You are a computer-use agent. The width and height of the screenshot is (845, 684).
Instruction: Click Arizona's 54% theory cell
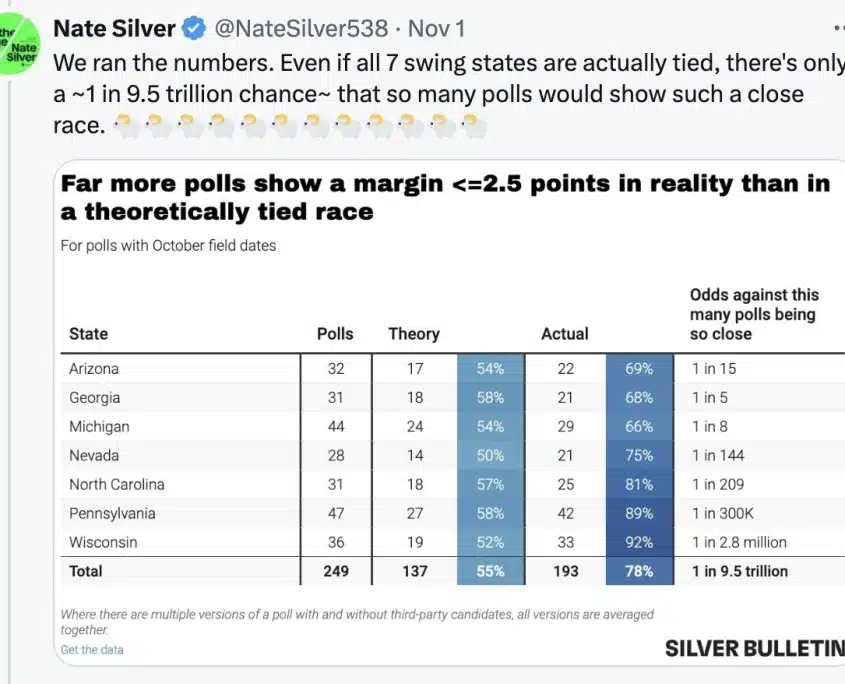490,369
